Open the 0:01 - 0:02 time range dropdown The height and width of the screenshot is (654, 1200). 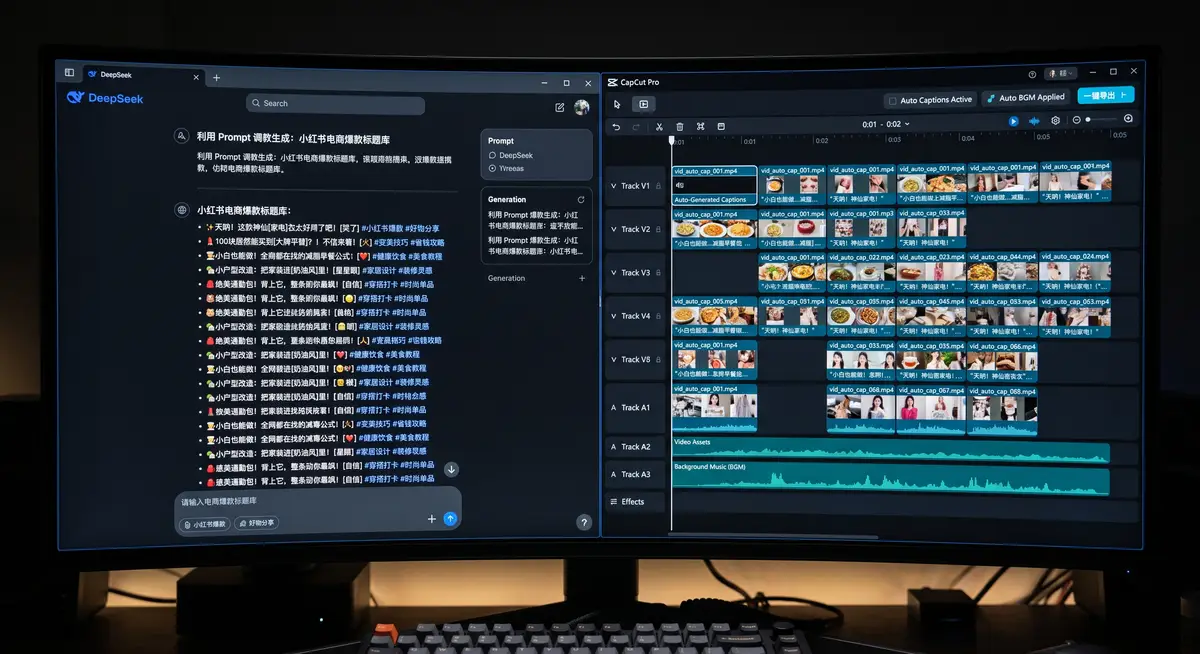coord(886,125)
